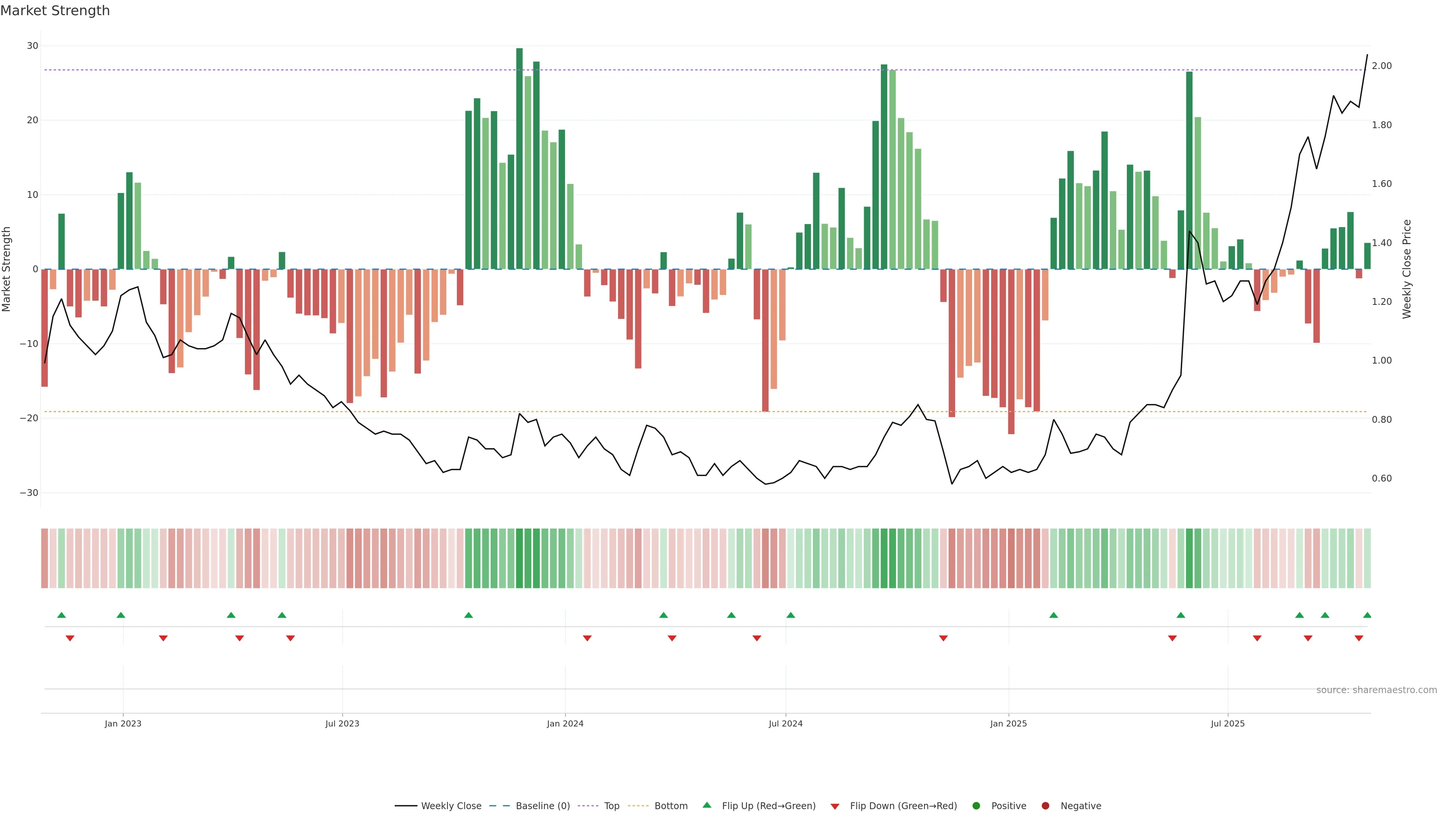Click the darkest green heat strip cell

[519, 559]
